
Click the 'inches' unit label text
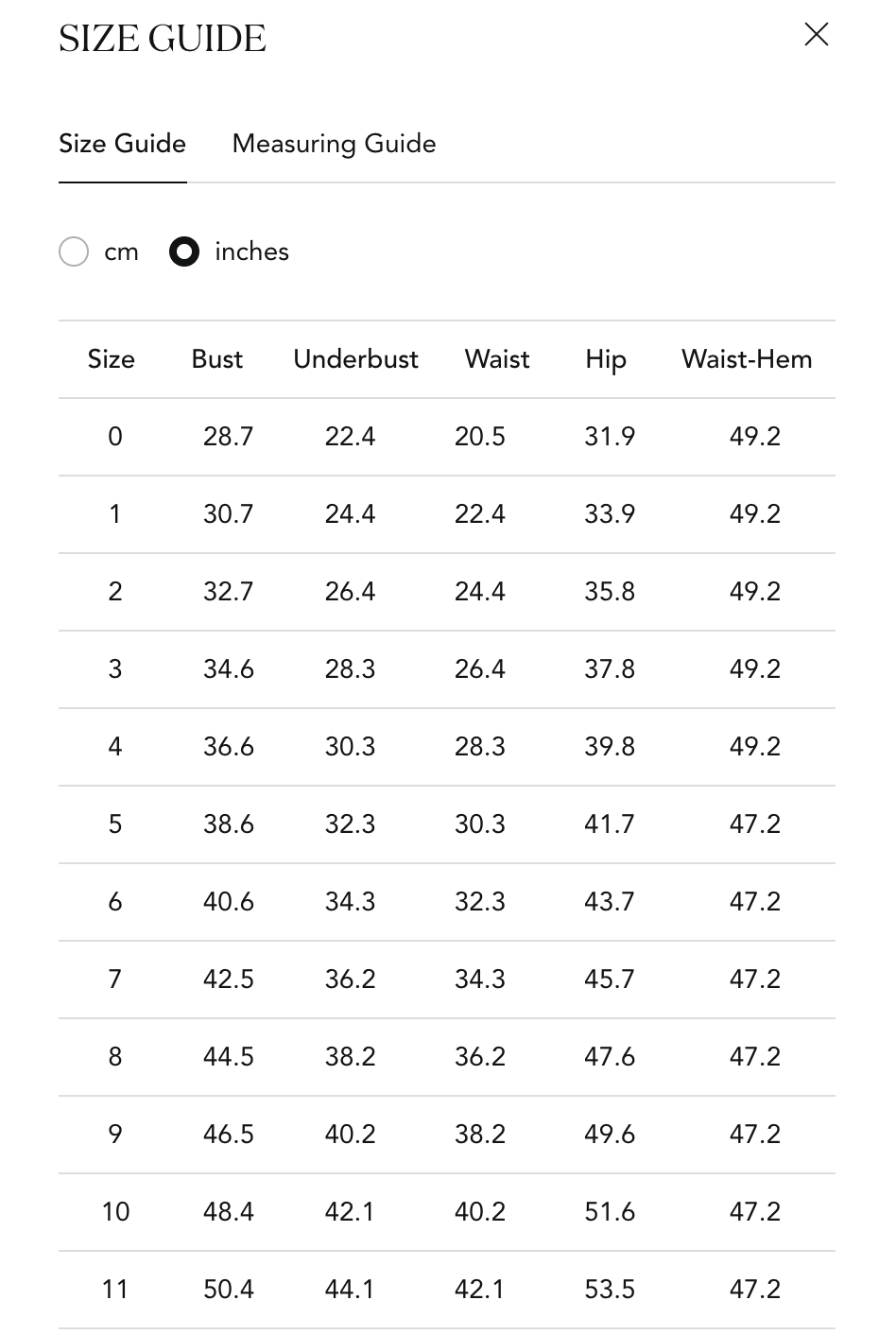[251, 251]
